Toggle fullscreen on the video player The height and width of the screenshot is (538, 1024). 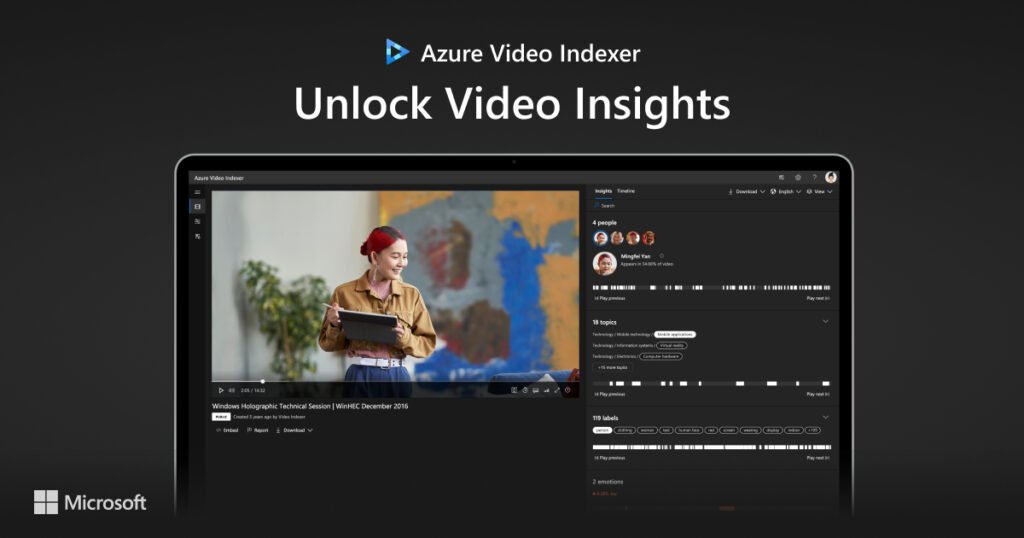pos(557,390)
